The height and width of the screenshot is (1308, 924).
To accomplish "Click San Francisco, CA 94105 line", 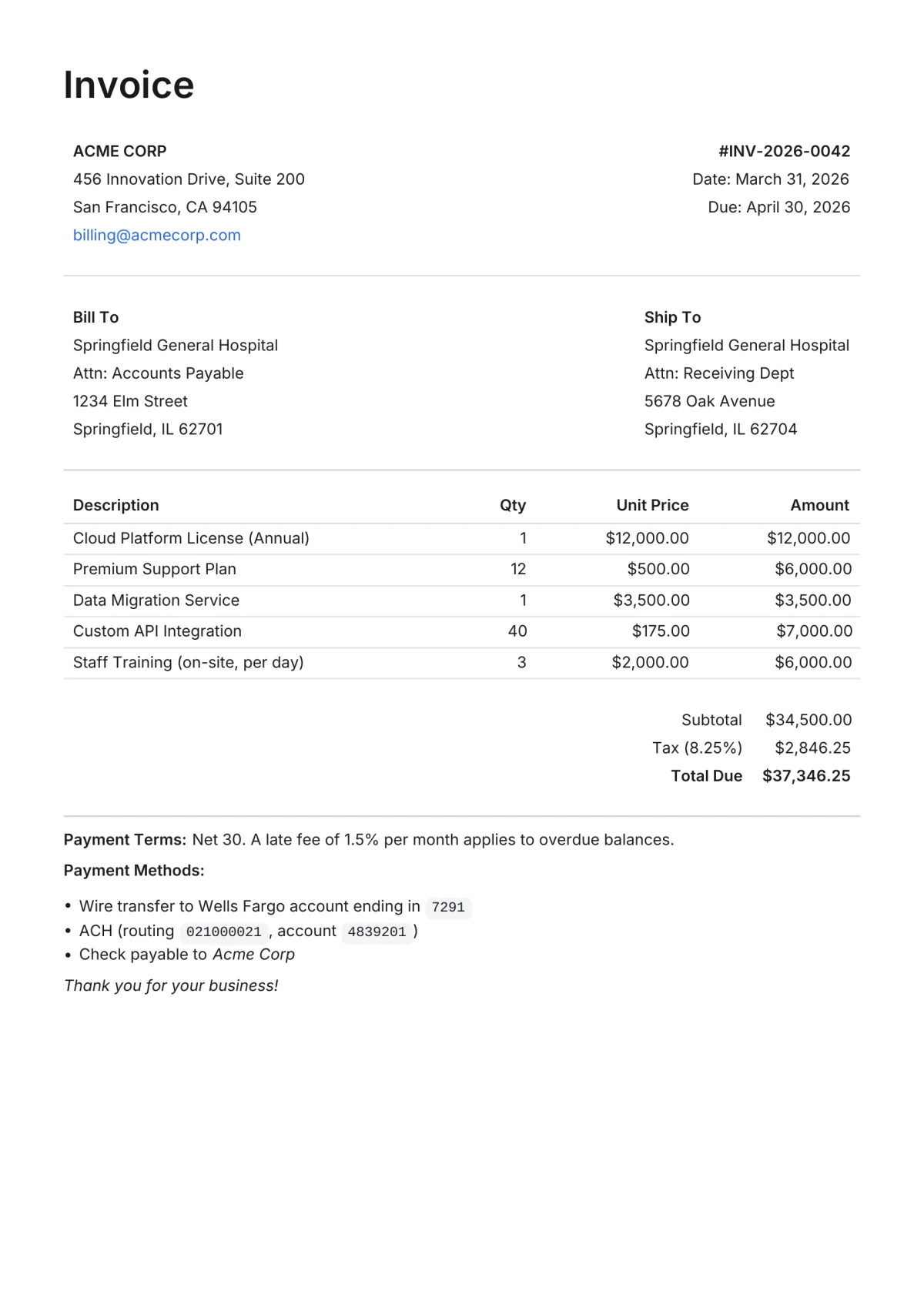I will click(165, 207).
